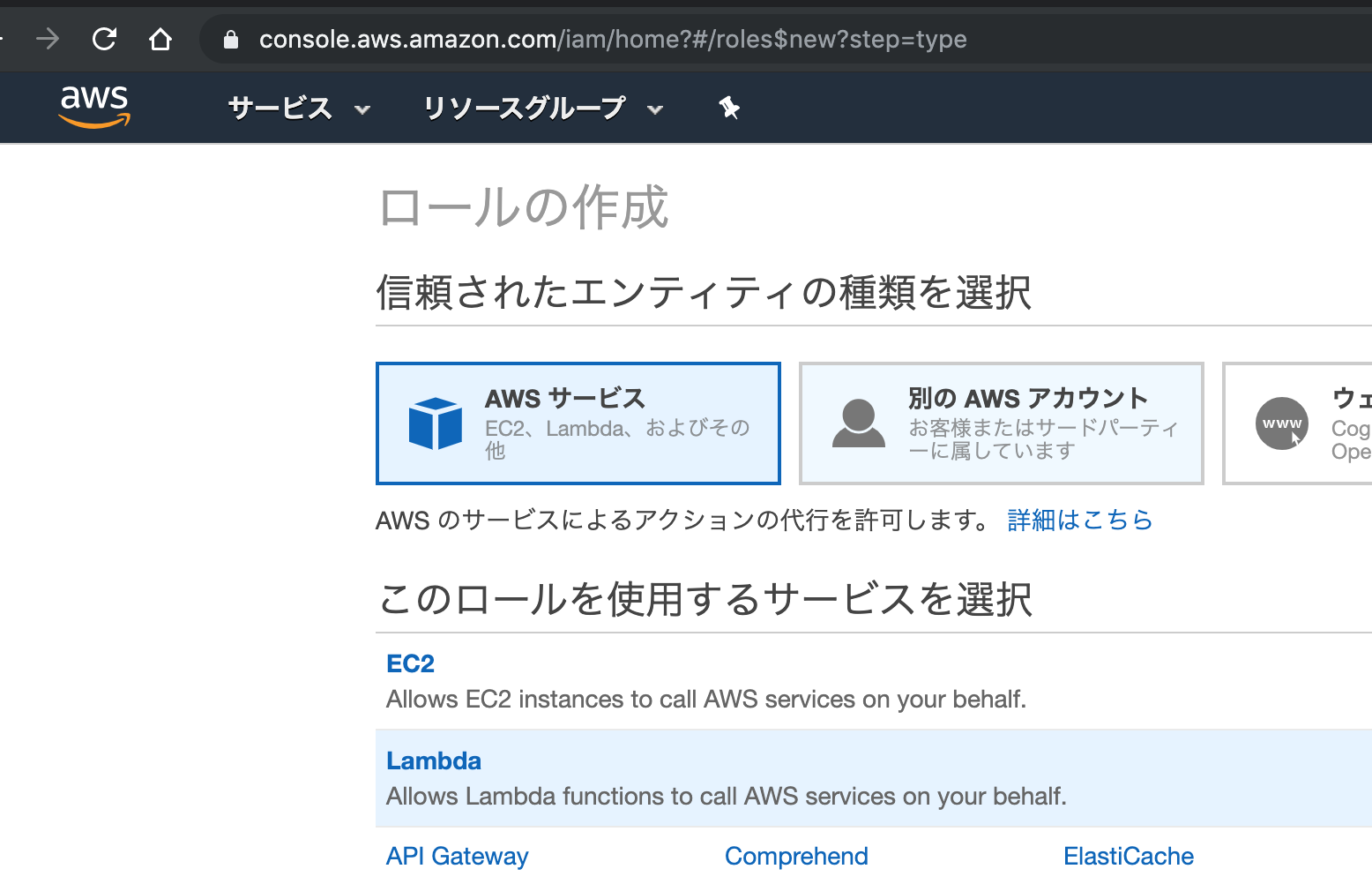Click the ロールの作成 page heading
Image resolution: width=1372 pixels, height=884 pixels.
tap(524, 208)
